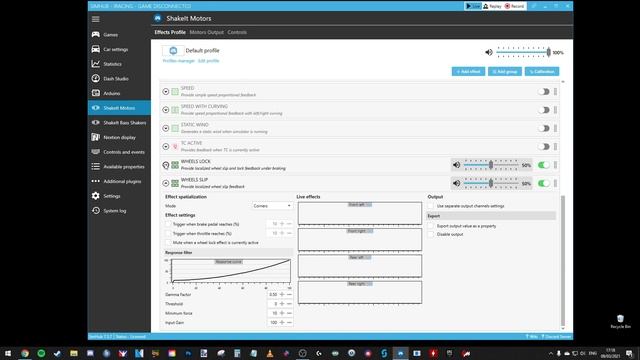640x360 pixels.
Task: Check the Disable output box
Action: (x=431, y=234)
